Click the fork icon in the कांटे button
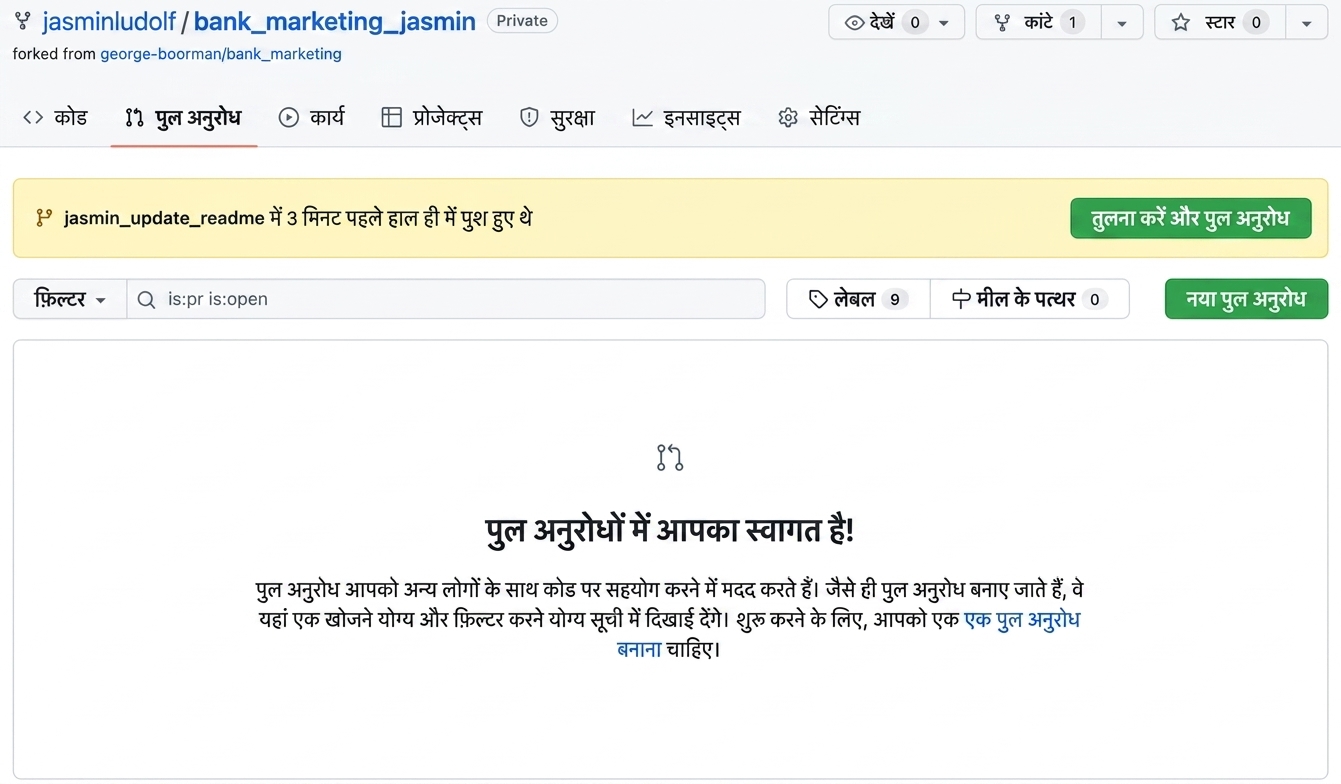Viewport: 1341px width, 784px height. pyautogui.click(x=1002, y=22)
